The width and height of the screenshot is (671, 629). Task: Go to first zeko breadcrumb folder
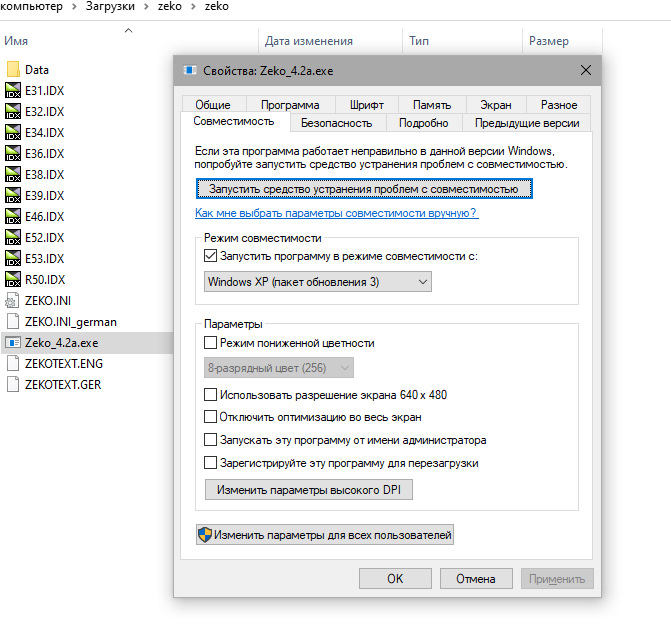pyautogui.click(x=170, y=6)
